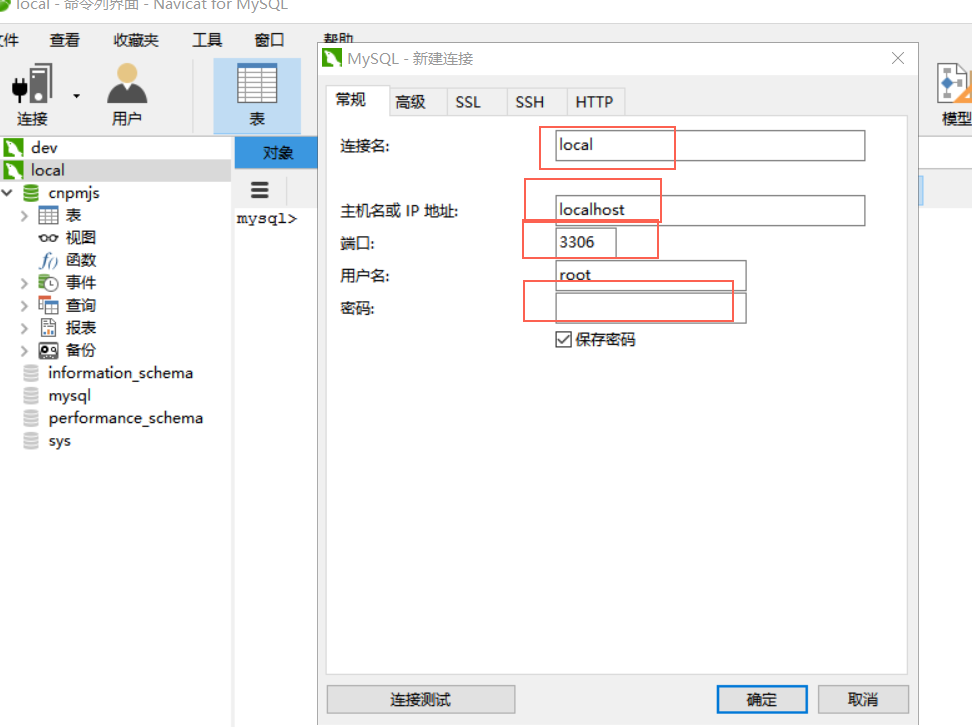
Task: Select performance_schema database
Action: (125, 418)
